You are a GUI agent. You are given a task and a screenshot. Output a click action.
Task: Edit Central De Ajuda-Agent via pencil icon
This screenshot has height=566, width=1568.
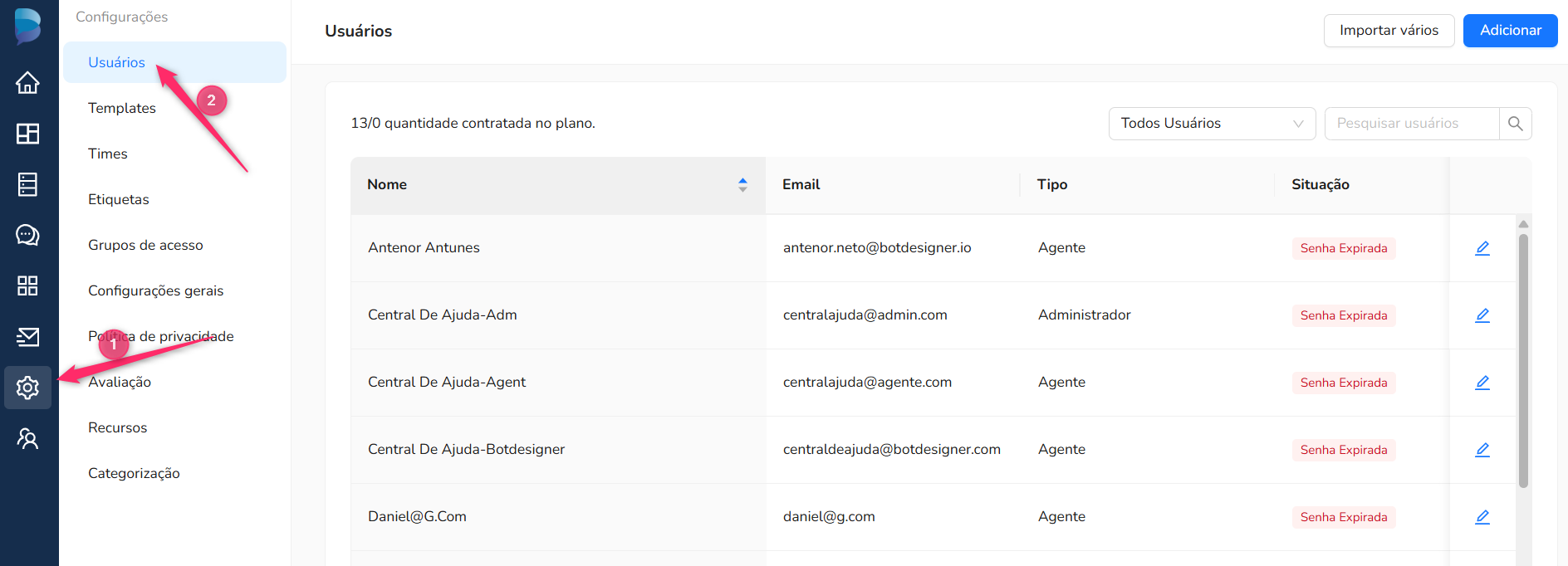pyautogui.click(x=1482, y=383)
